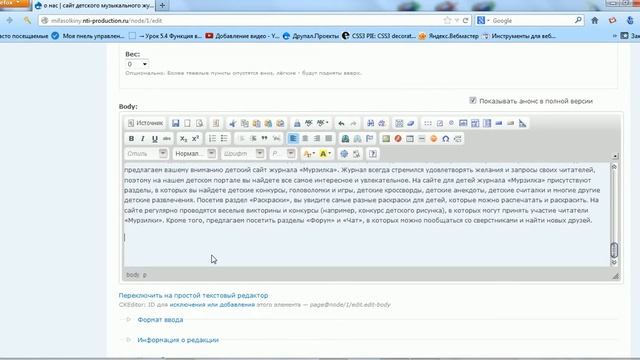Insert a bulleted list

(224, 139)
